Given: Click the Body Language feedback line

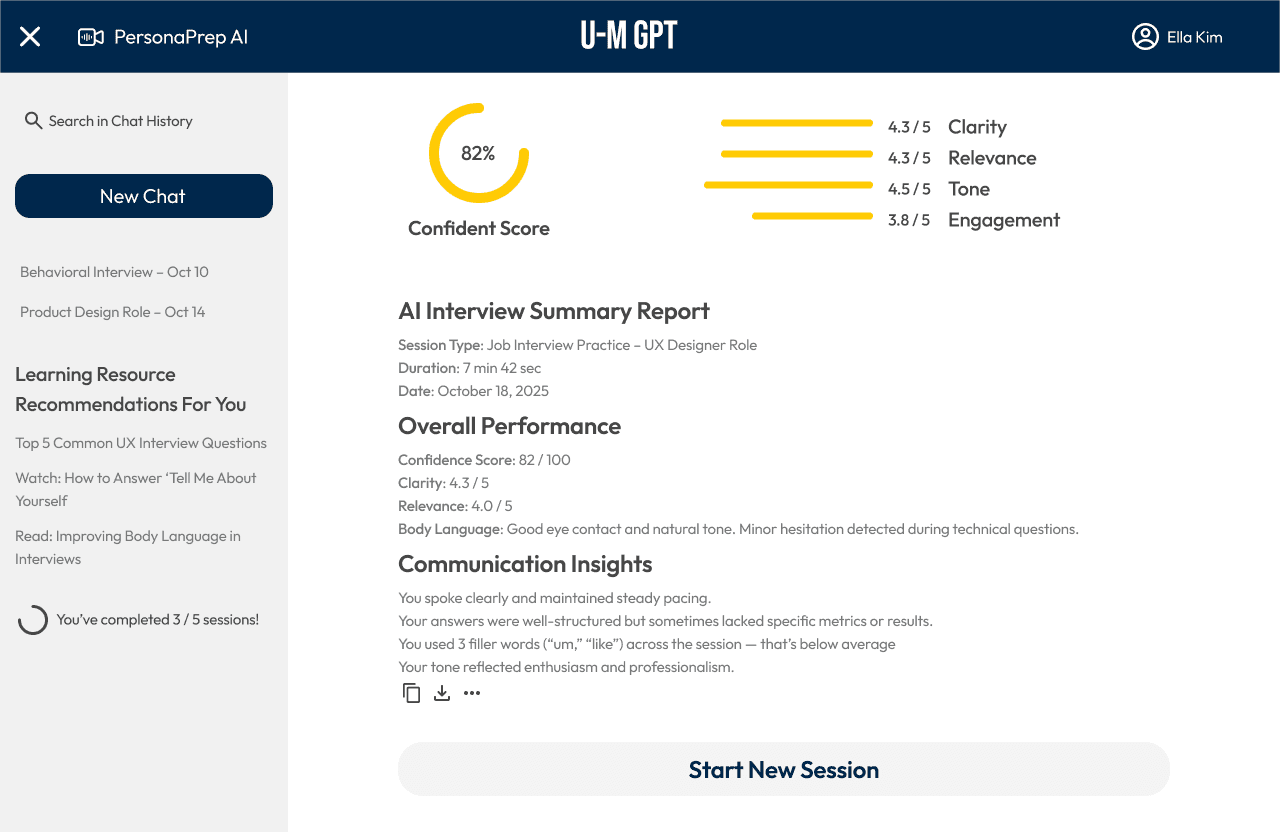Looking at the screenshot, I should (738, 529).
